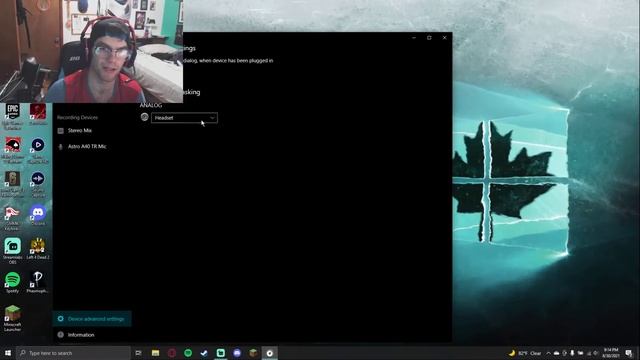The image size is (640, 360).
Task: Open Discord from the taskbar
Action: coord(237,353)
